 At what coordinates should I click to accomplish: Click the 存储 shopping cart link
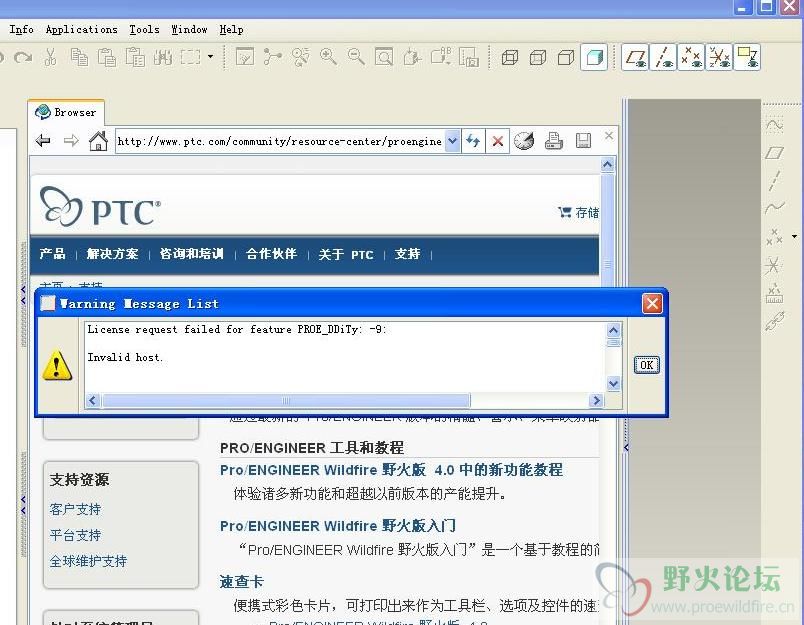[x=578, y=212]
